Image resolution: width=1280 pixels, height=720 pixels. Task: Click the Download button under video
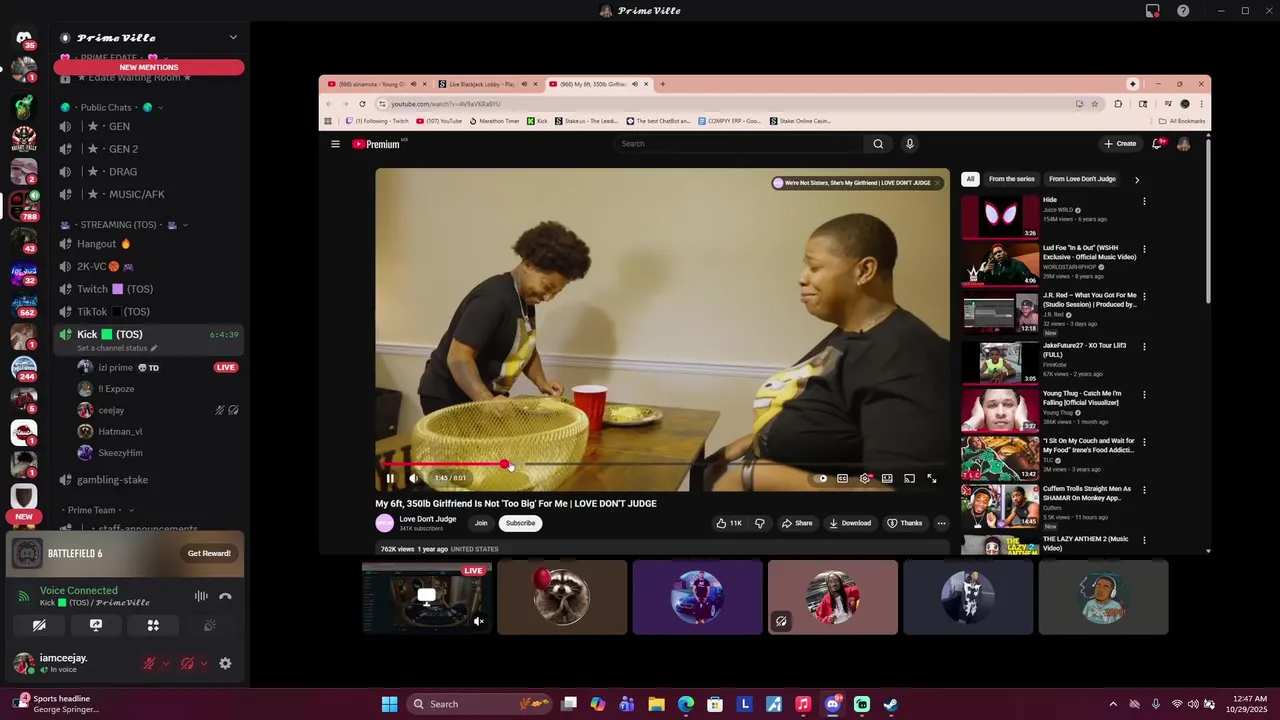(x=850, y=523)
